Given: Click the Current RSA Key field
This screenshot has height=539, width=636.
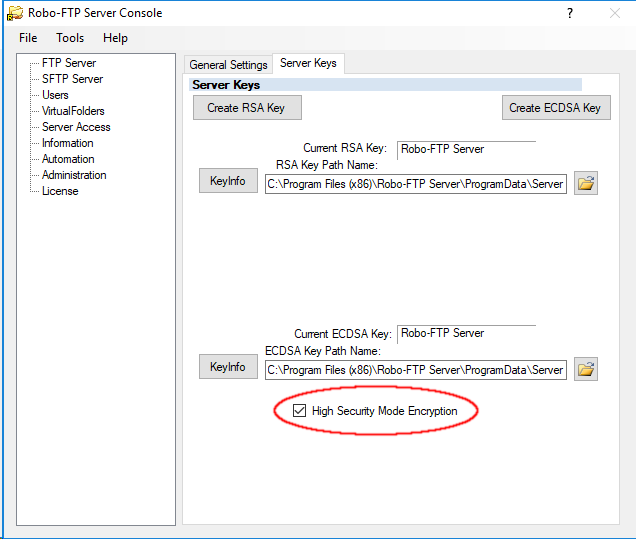Looking at the screenshot, I should (466, 150).
